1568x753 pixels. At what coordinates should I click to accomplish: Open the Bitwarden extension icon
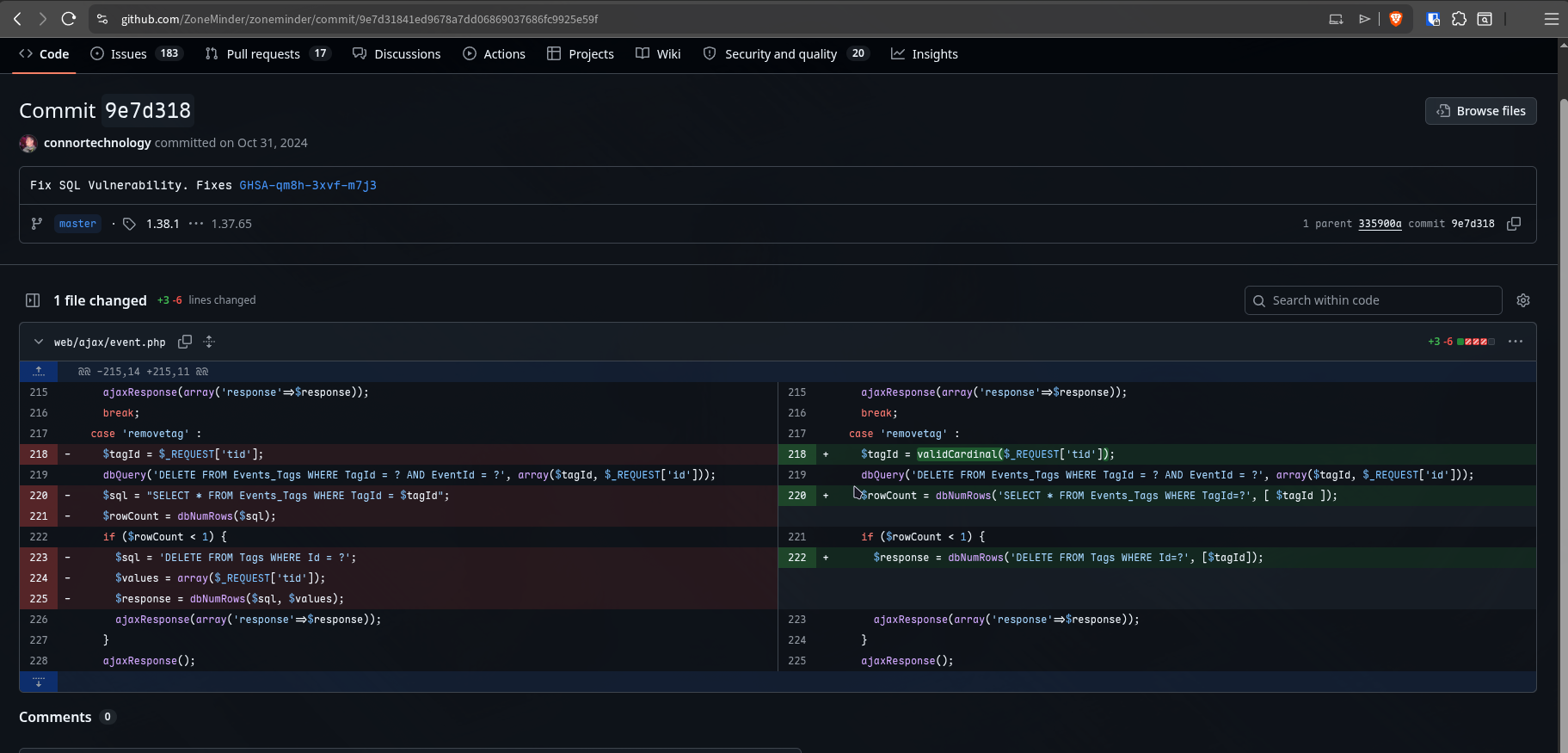click(x=1433, y=19)
